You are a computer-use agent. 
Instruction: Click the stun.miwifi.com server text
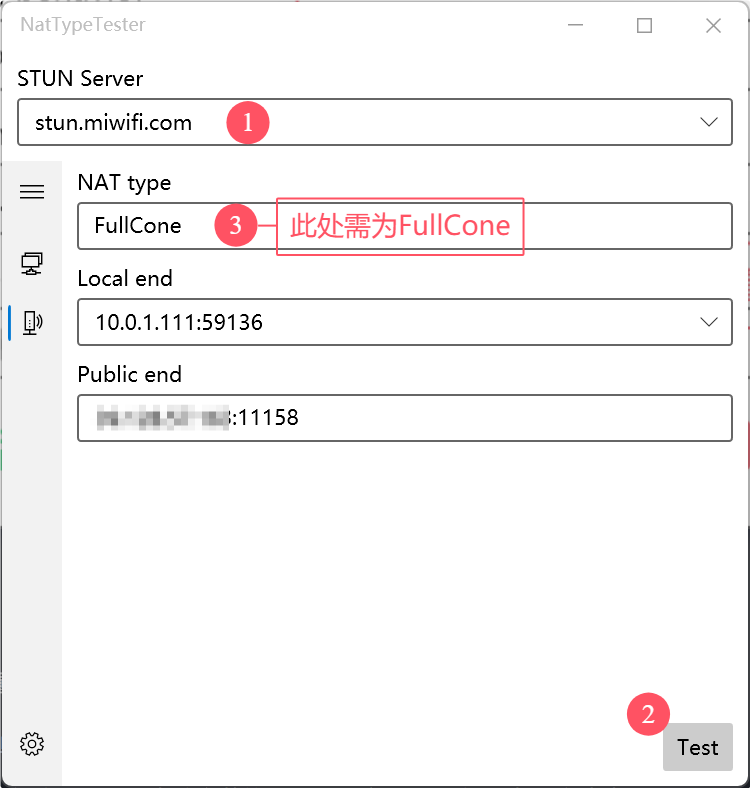[113, 123]
